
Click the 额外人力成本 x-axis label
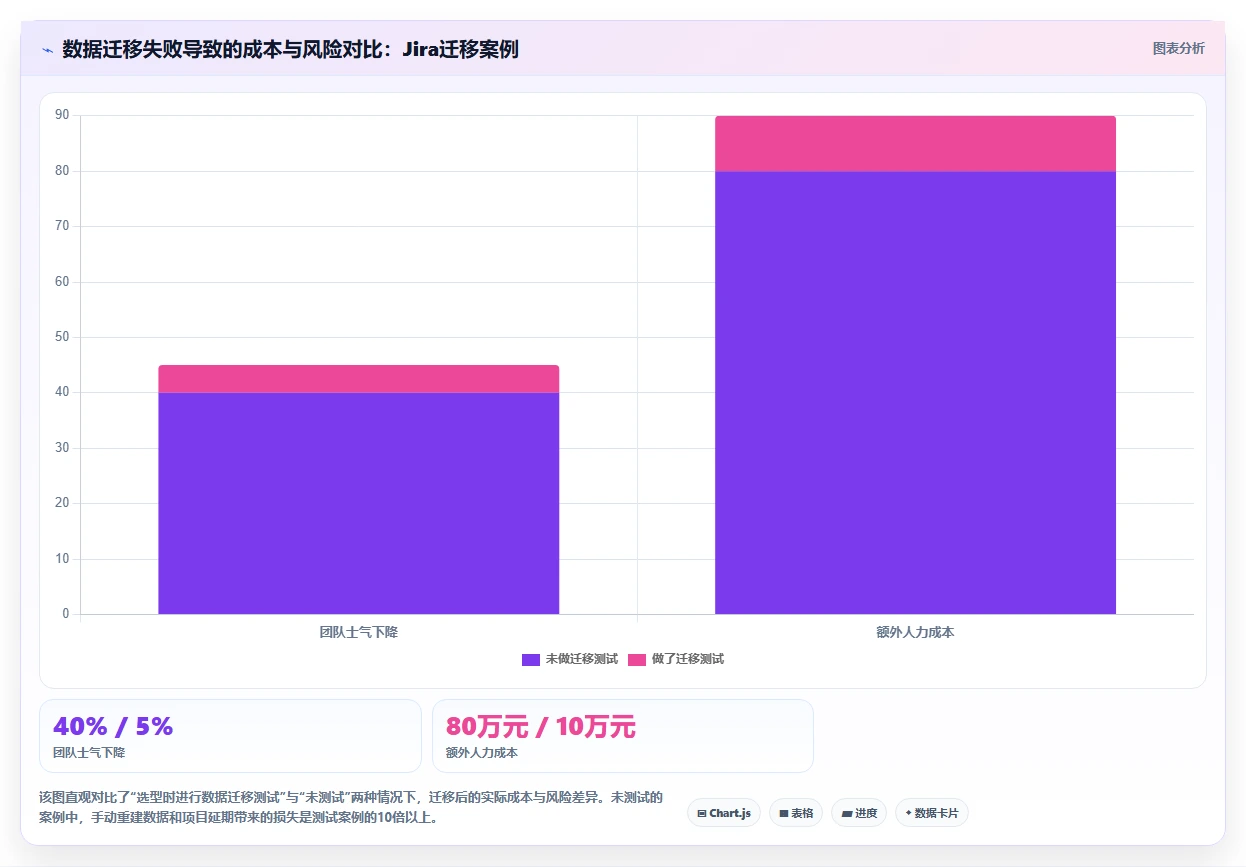tap(915, 632)
